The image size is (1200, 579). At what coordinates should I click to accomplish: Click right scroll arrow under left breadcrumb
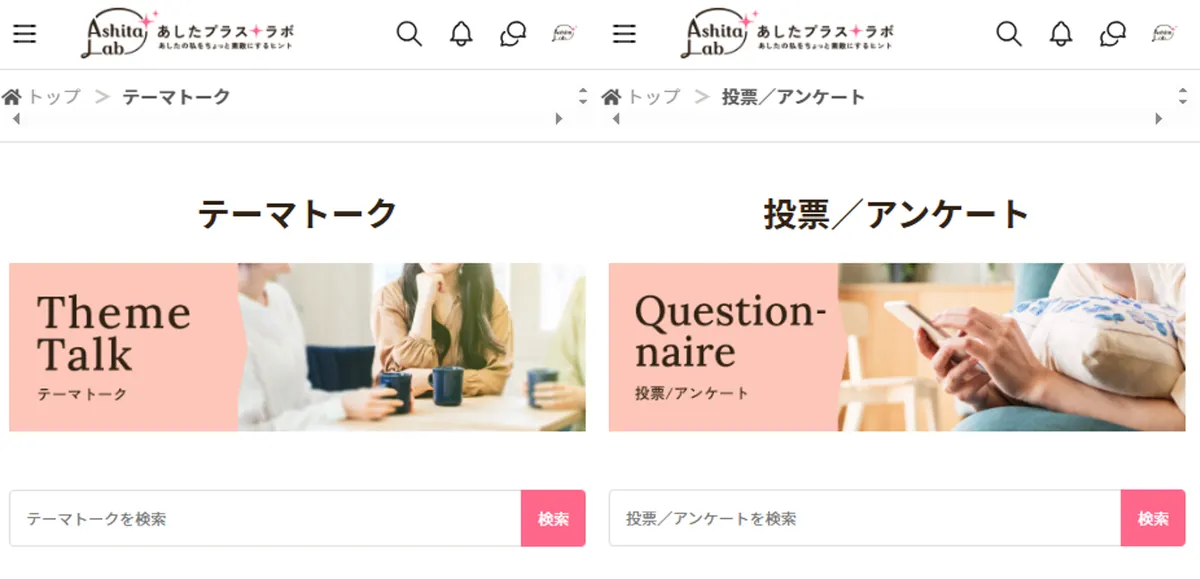(559, 119)
